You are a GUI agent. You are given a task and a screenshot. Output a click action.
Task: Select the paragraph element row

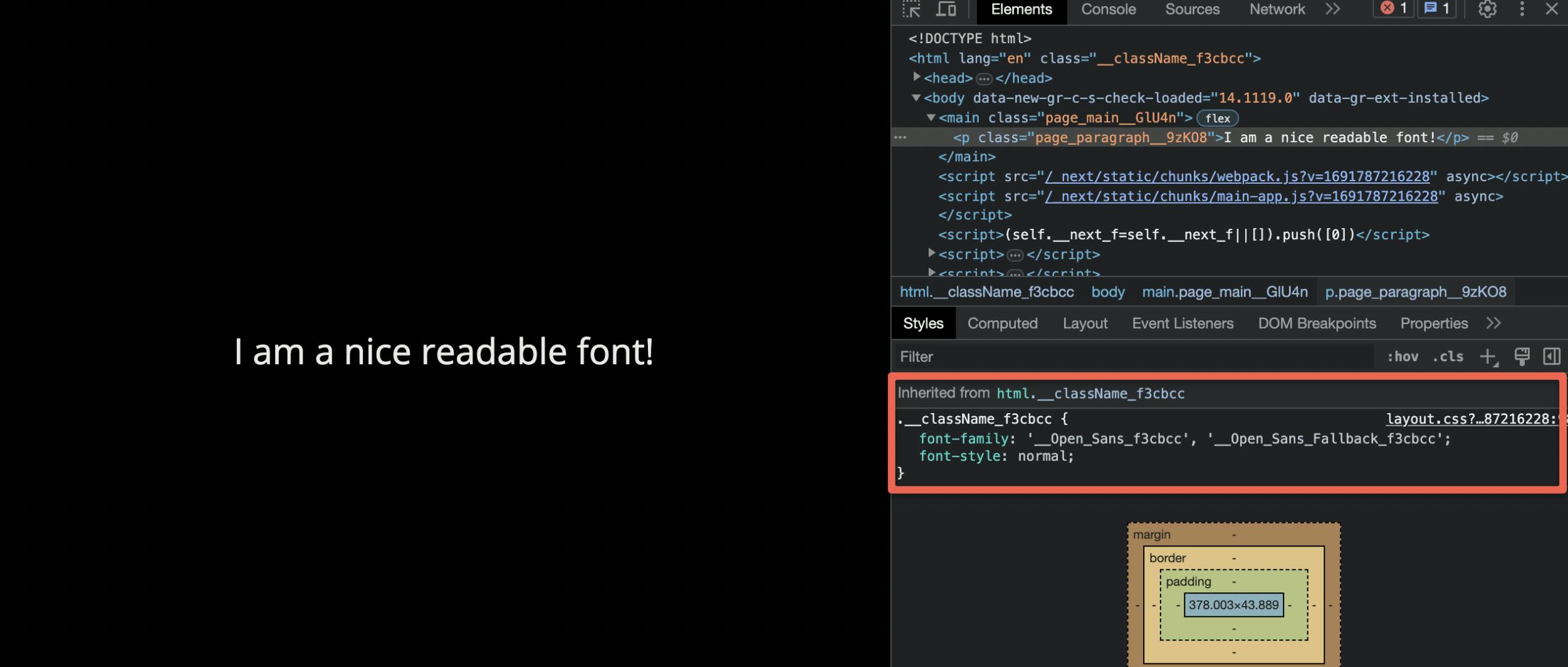tap(1229, 137)
